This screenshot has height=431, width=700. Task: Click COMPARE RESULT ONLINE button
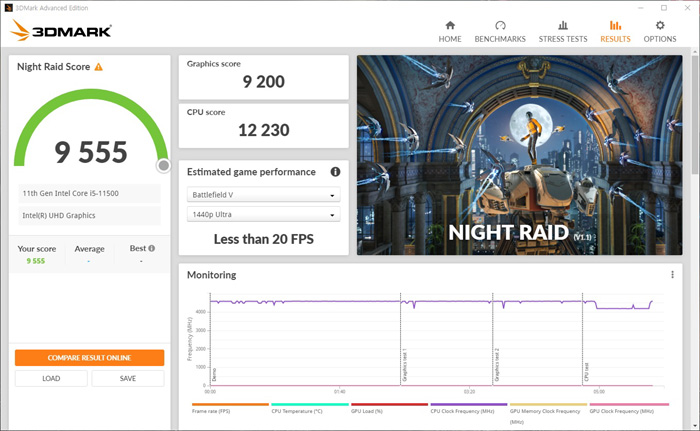coord(89,358)
